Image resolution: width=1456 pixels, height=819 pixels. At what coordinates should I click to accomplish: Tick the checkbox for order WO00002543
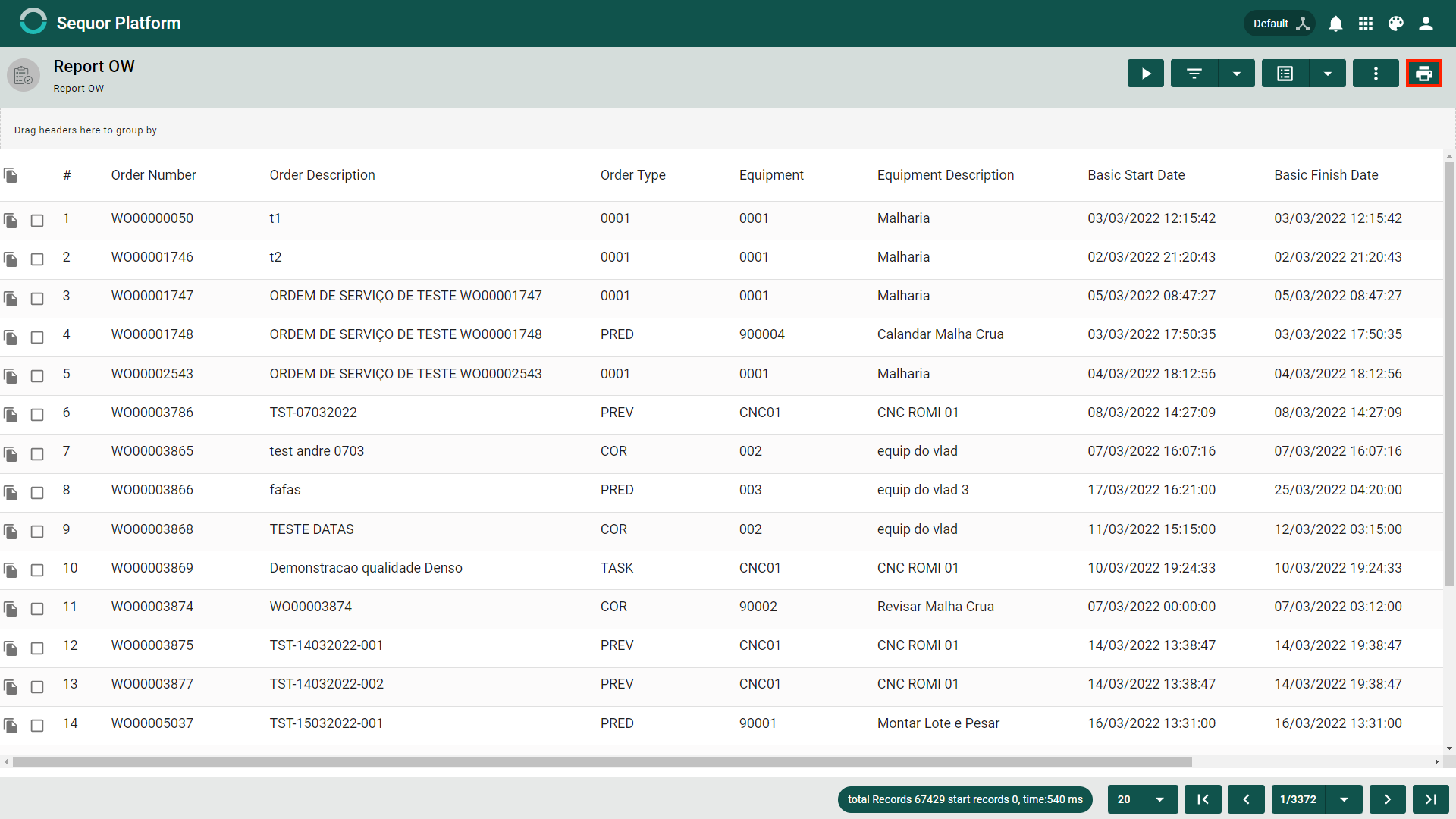click(x=37, y=376)
